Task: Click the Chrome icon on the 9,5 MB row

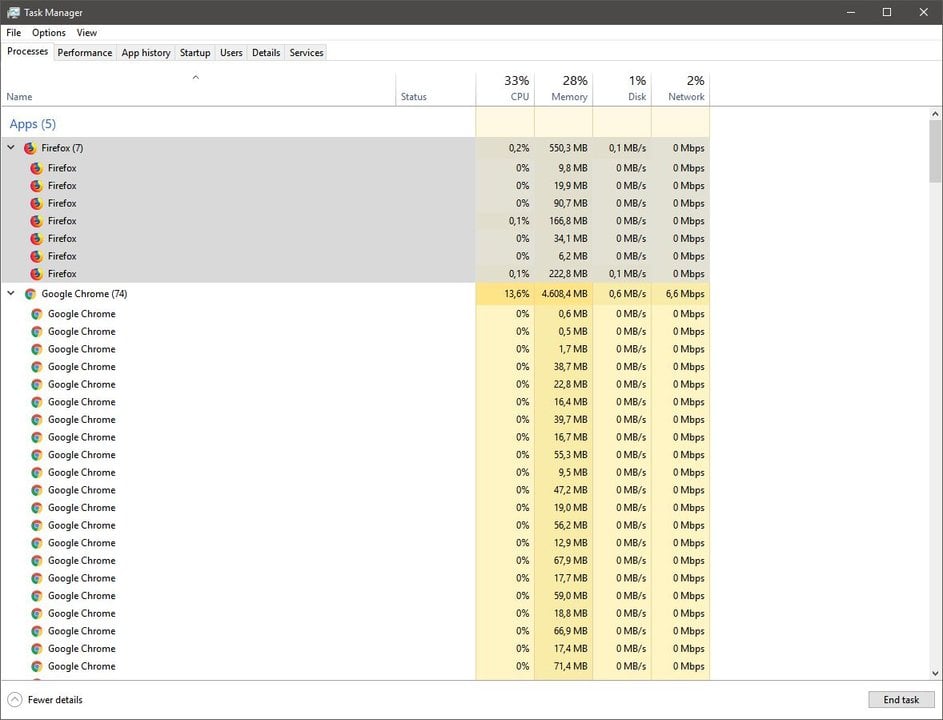Action: click(37, 473)
